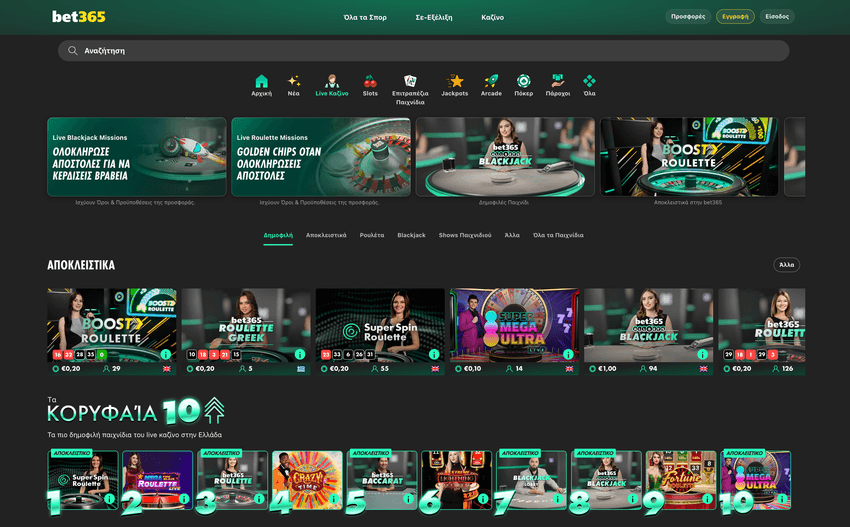
Task: Open top 10 rank 8 bet365 Blackjack
Action: [606, 480]
